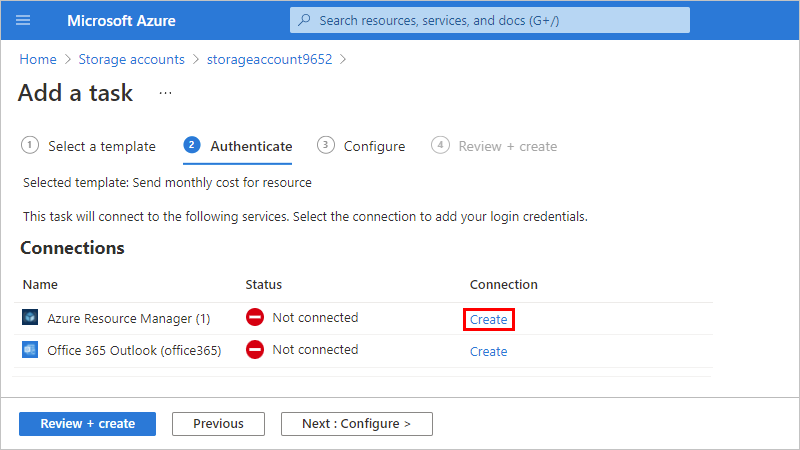Create the Office 365 Outlook connection
The height and width of the screenshot is (450, 800).
pos(488,352)
